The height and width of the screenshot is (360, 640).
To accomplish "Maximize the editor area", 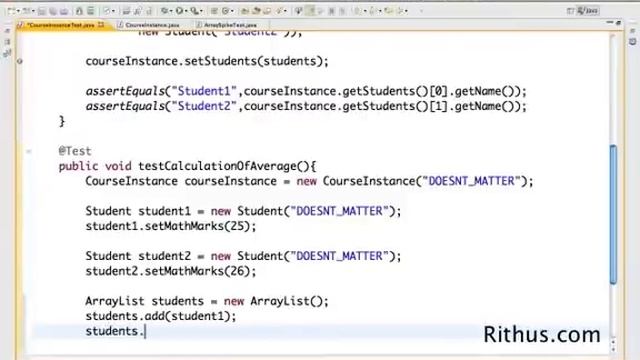I will (618, 23).
